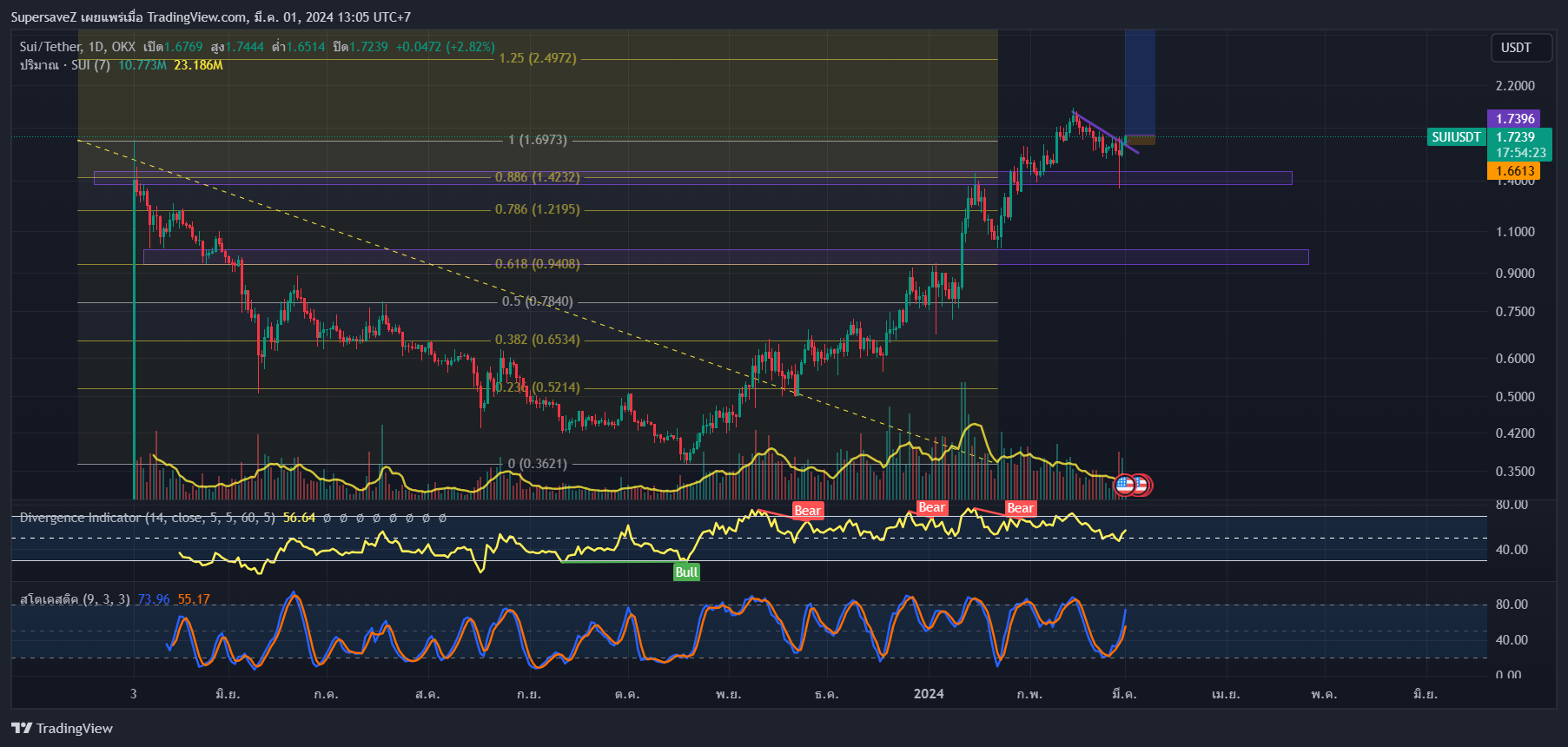Select the Stochastic (9, 3, 3) indicator legend

click(75, 599)
